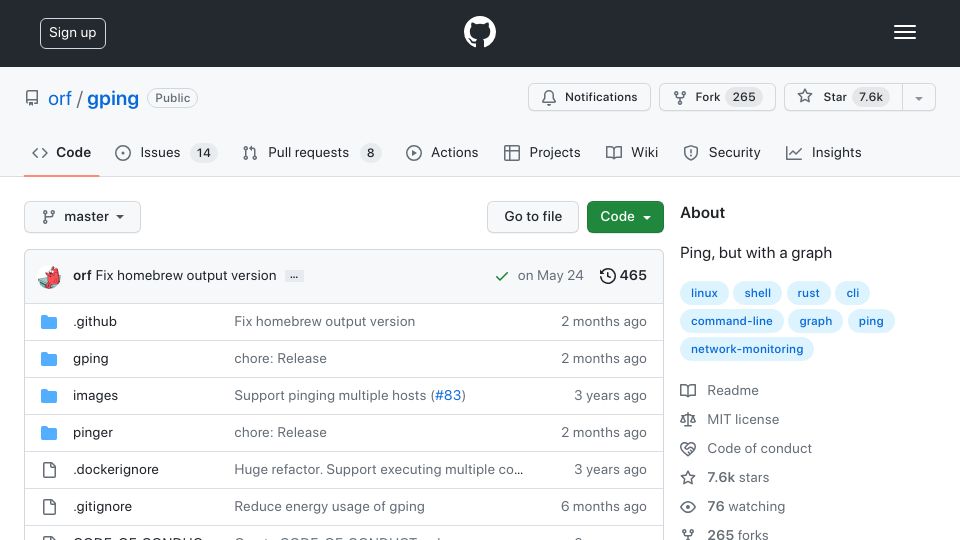Open 'Reduce energy usage of gping' commit

tap(329, 507)
